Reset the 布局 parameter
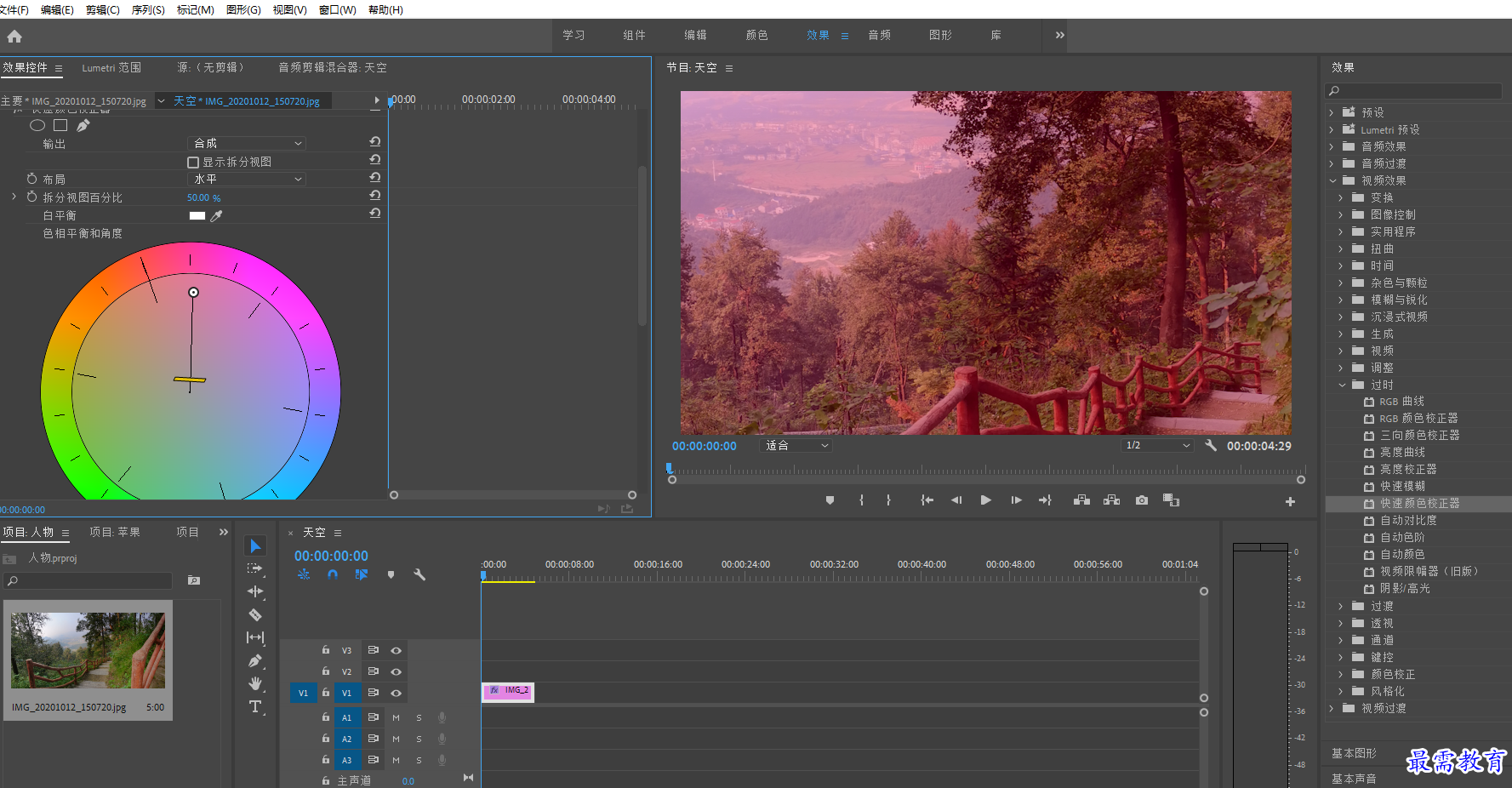Viewport: 1512px width, 788px height. pos(375,178)
